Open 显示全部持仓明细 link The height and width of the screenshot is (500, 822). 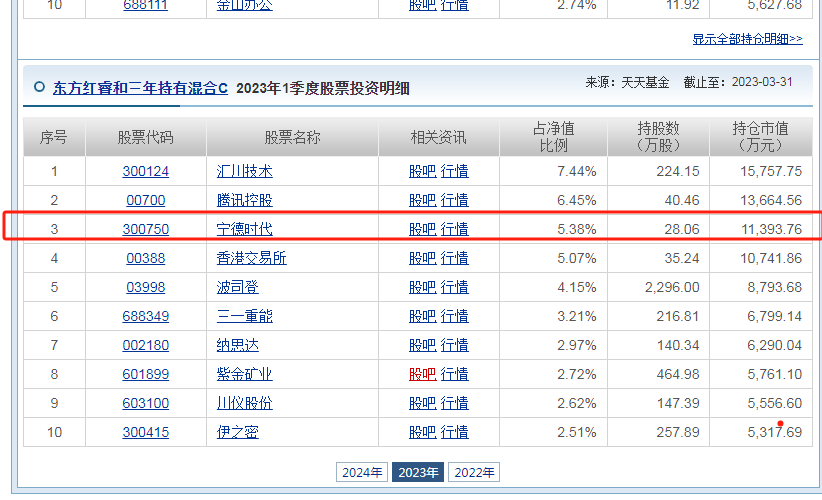[x=747, y=39]
